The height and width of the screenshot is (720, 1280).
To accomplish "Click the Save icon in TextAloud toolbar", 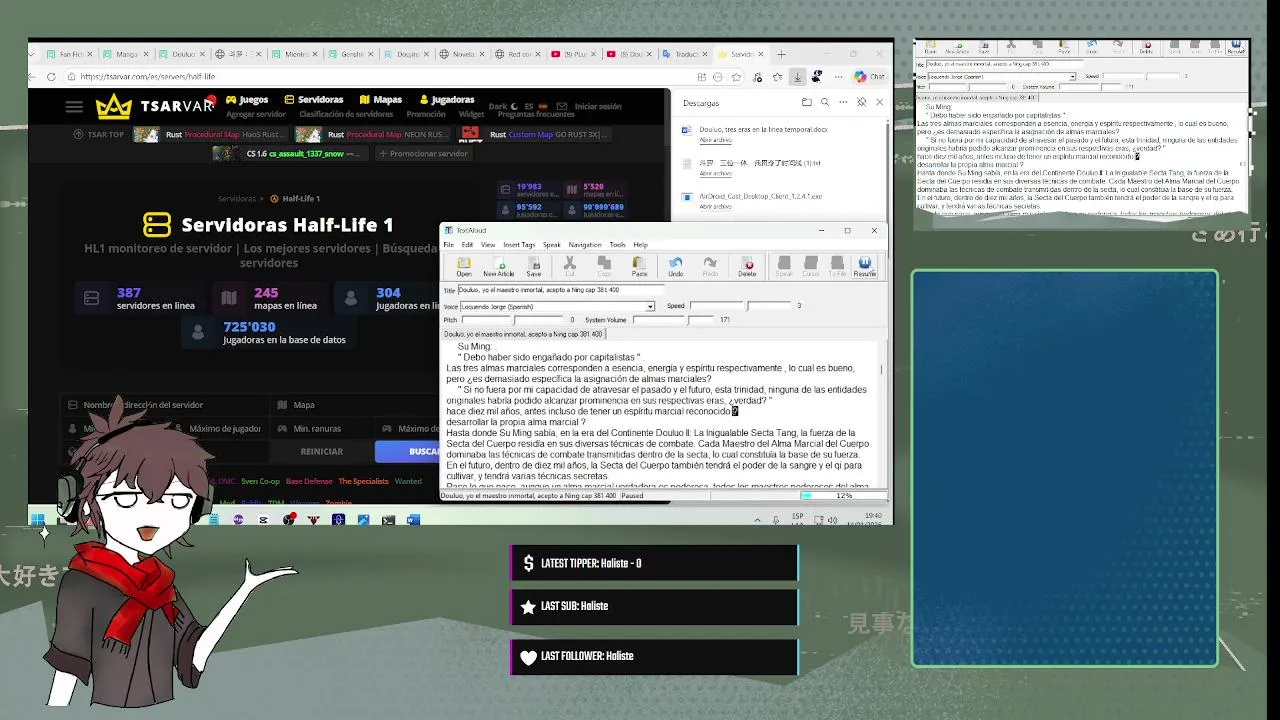I will click(534, 266).
